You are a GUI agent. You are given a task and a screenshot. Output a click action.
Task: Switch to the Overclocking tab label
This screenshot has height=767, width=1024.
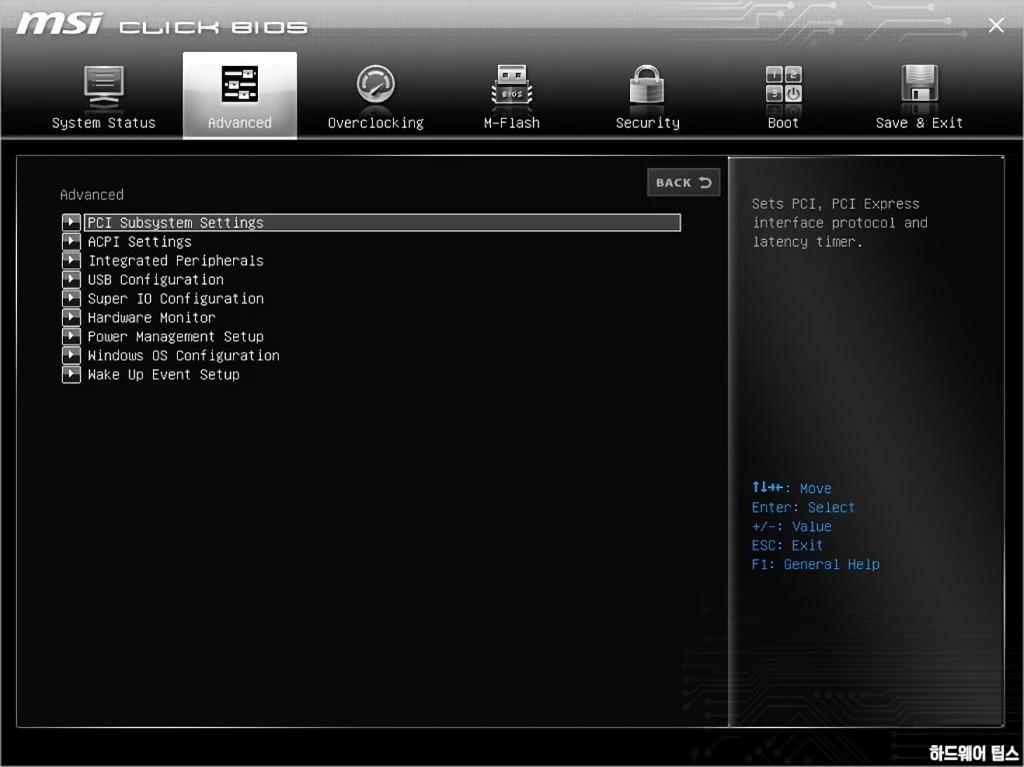click(x=376, y=123)
